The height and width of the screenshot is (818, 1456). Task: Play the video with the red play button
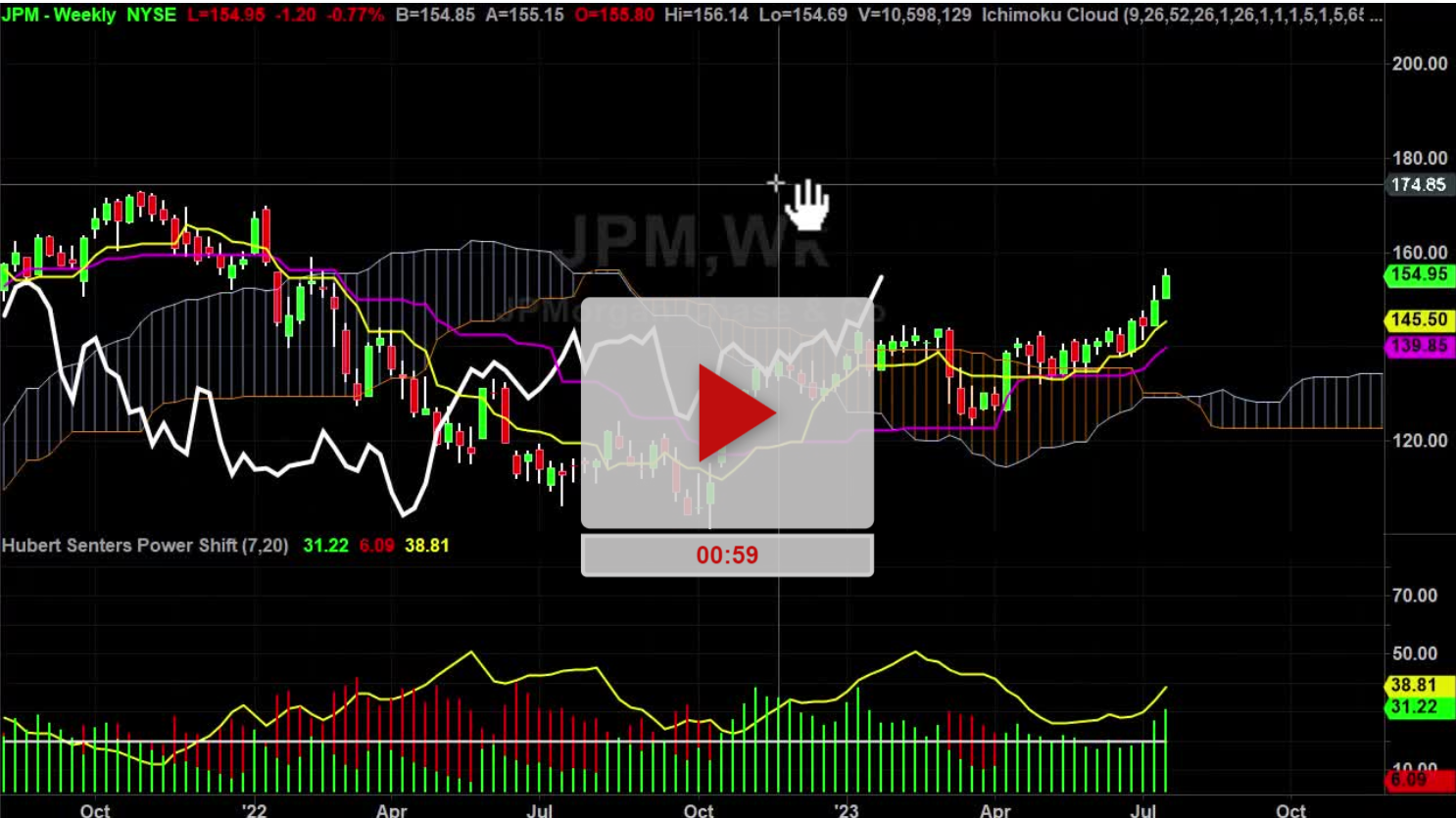736,414
